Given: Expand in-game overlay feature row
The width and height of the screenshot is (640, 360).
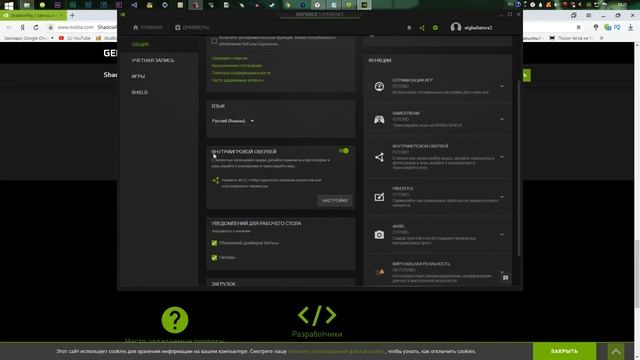Looking at the screenshot, I should click(x=502, y=157).
